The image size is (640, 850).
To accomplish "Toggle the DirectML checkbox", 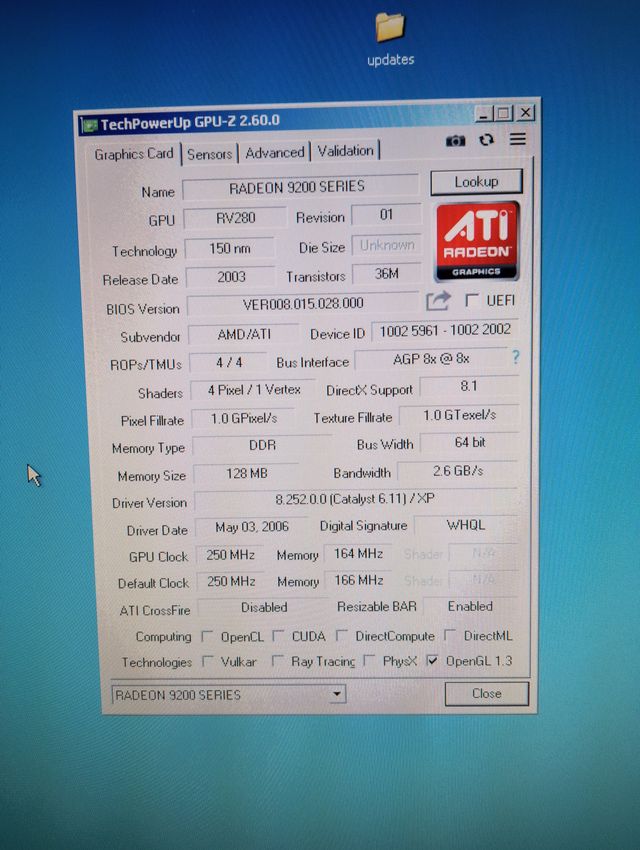I will coord(450,634).
